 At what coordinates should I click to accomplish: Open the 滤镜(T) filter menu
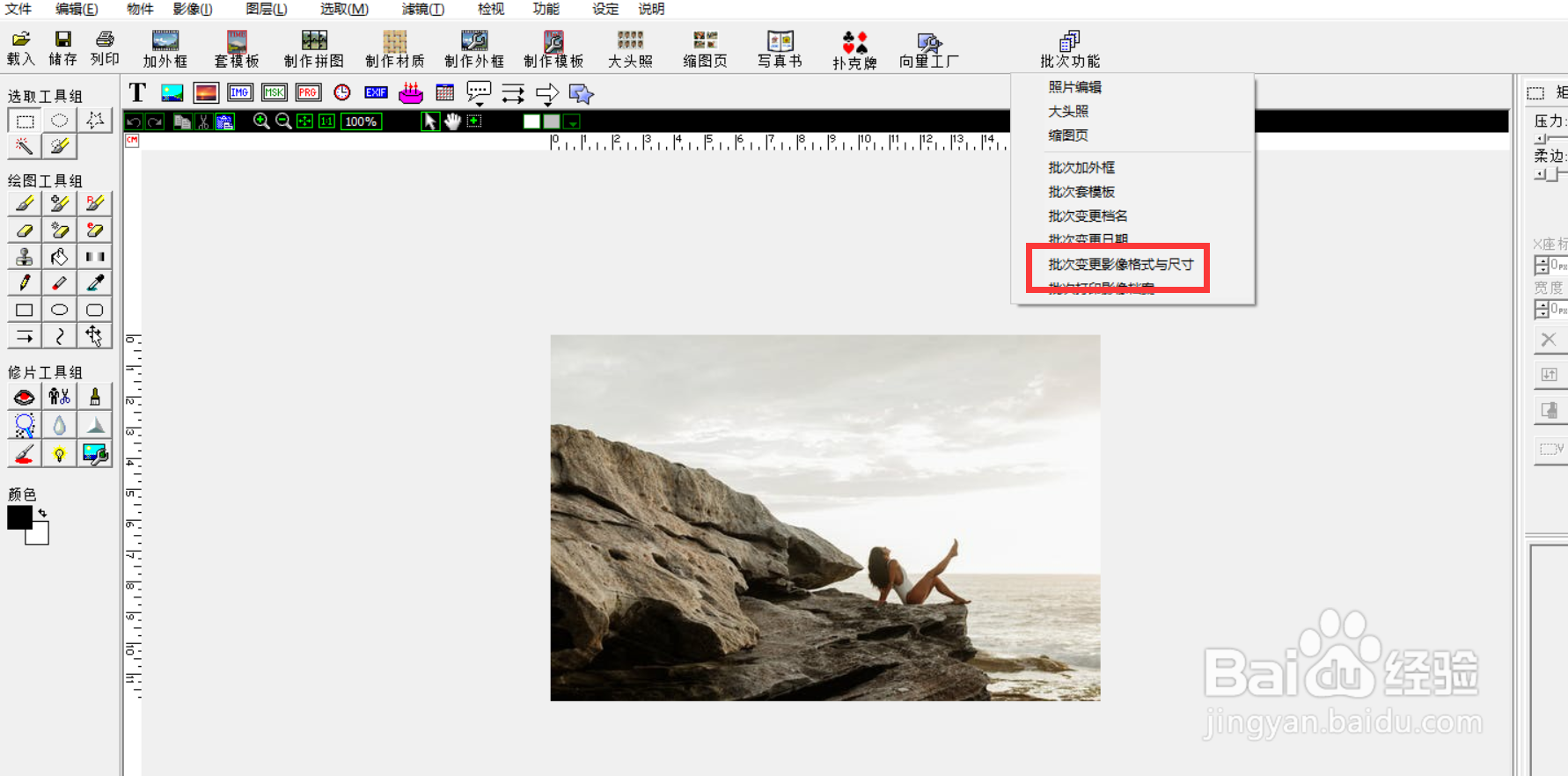click(x=423, y=9)
